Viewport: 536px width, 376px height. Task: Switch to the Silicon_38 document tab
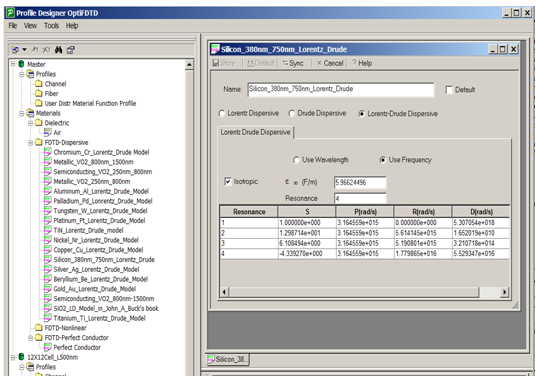tap(228, 359)
